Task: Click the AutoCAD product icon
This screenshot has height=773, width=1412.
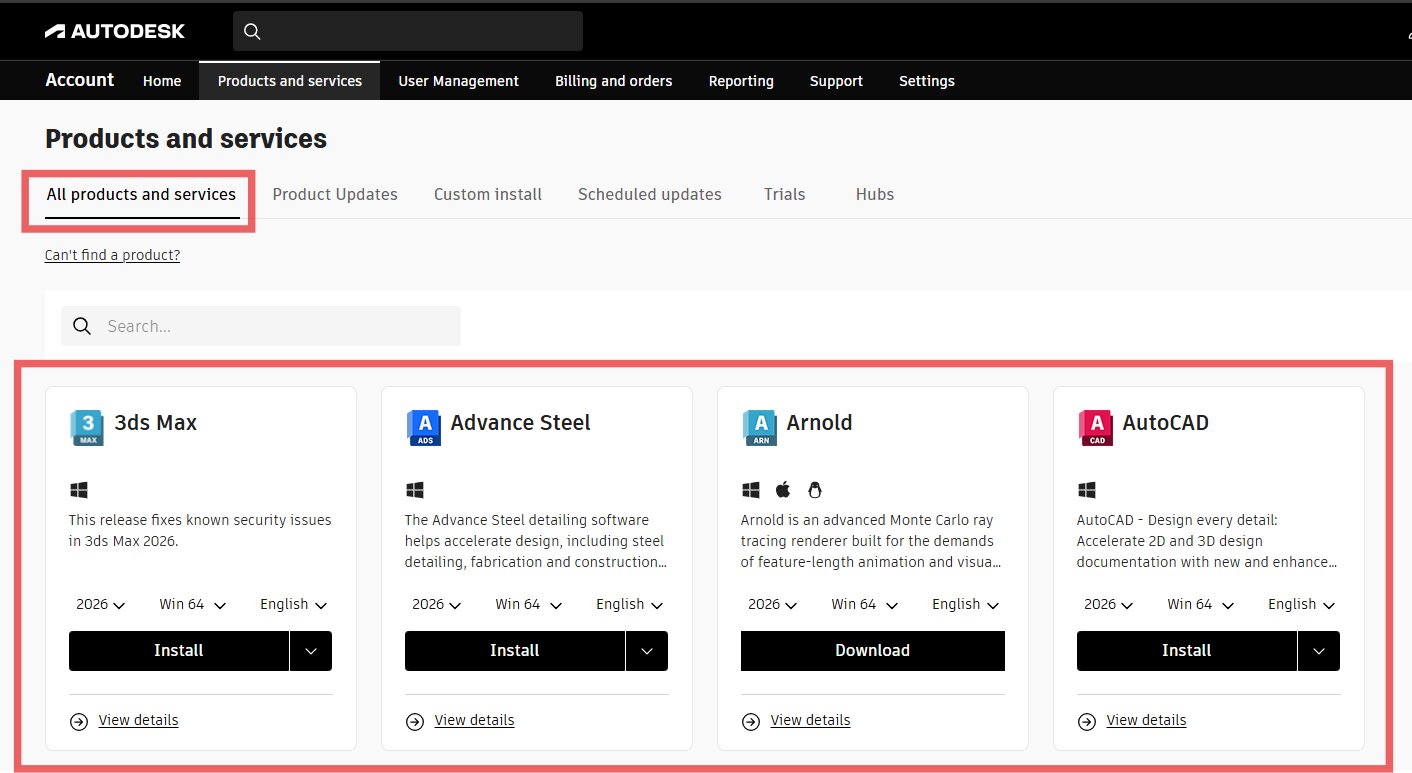Action: point(1095,427)
